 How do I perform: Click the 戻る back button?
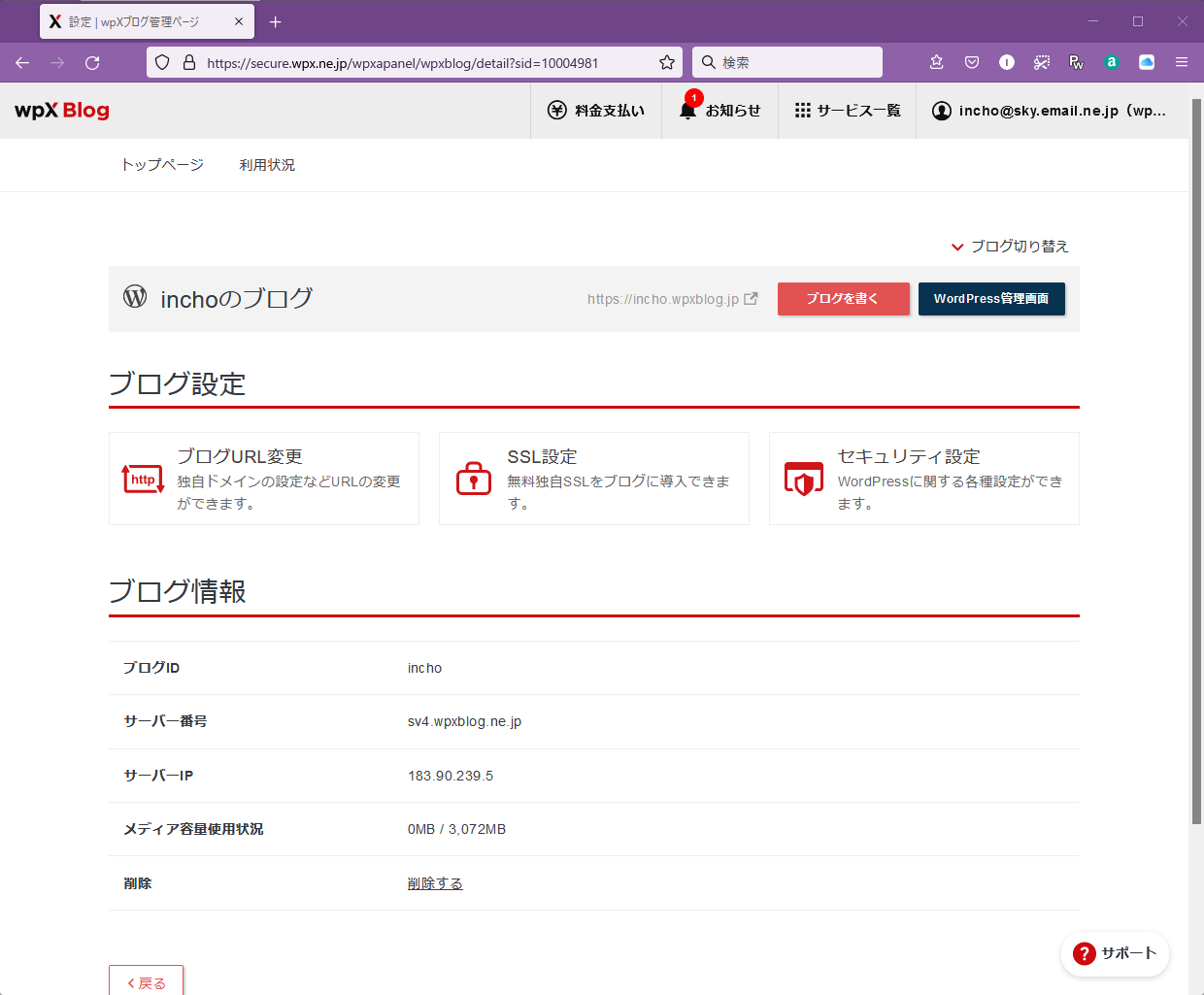(146, 981)
